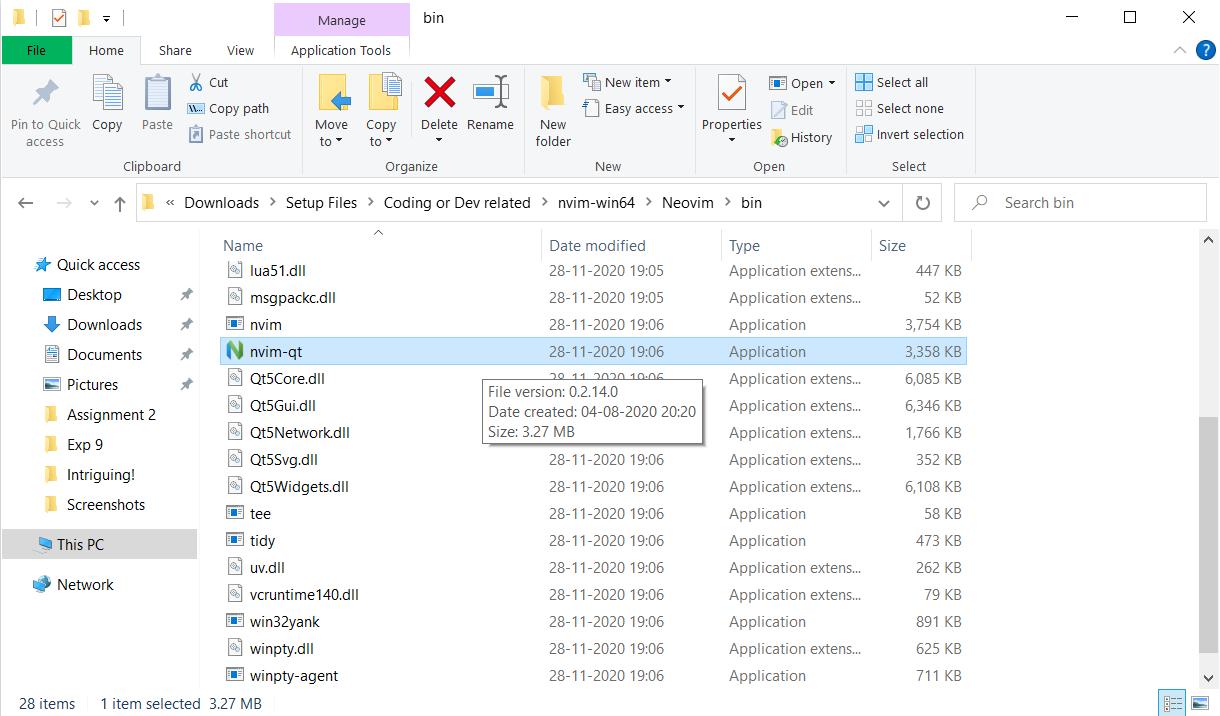Switch to the View tab
The width and height of the screenshot is (1220, 716).
pos(241,50)
